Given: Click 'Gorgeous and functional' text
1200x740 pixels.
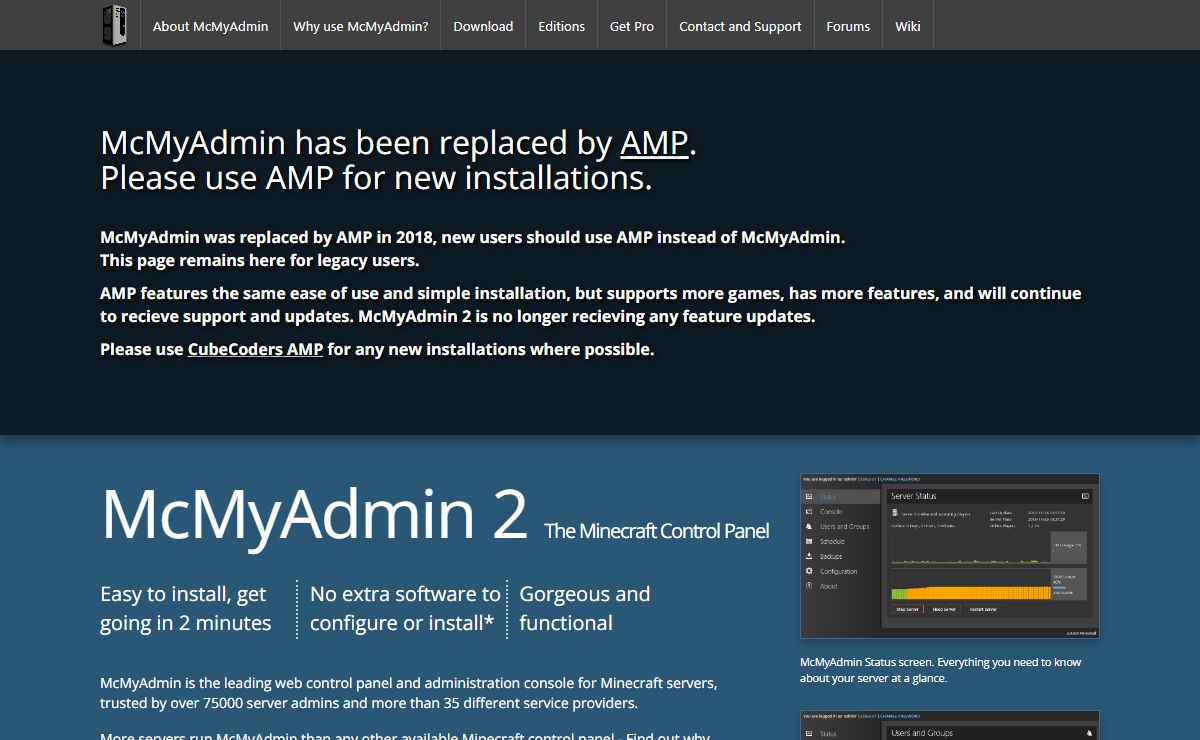Looking at the screenshot, I should [x=585, y=608].
